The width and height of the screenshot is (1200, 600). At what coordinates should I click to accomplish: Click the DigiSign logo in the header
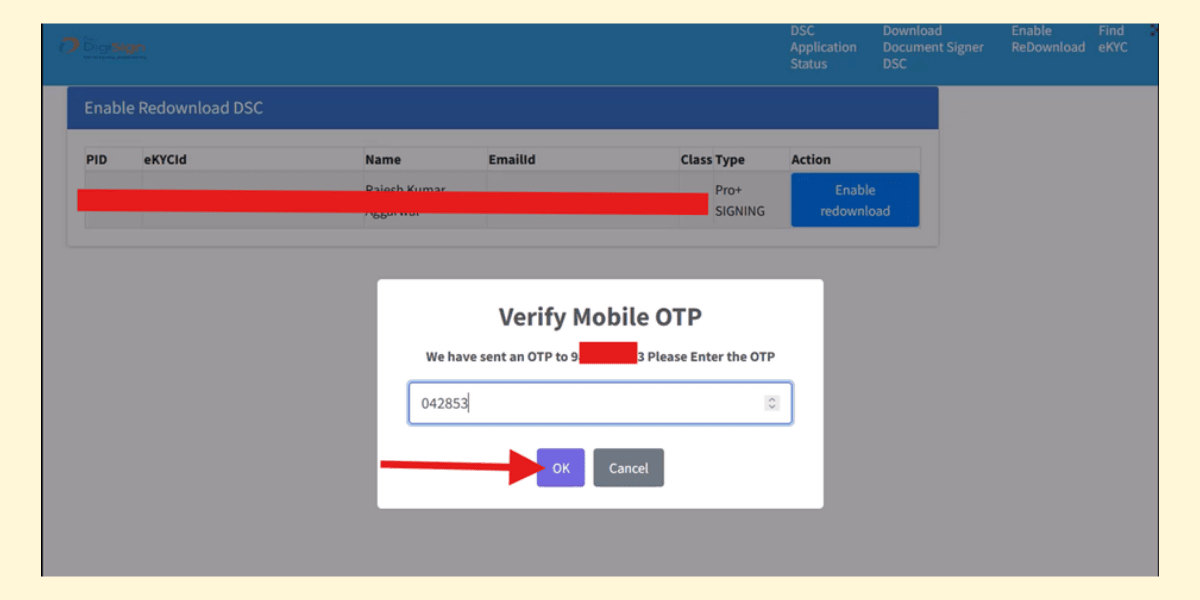tap(103, 48)
